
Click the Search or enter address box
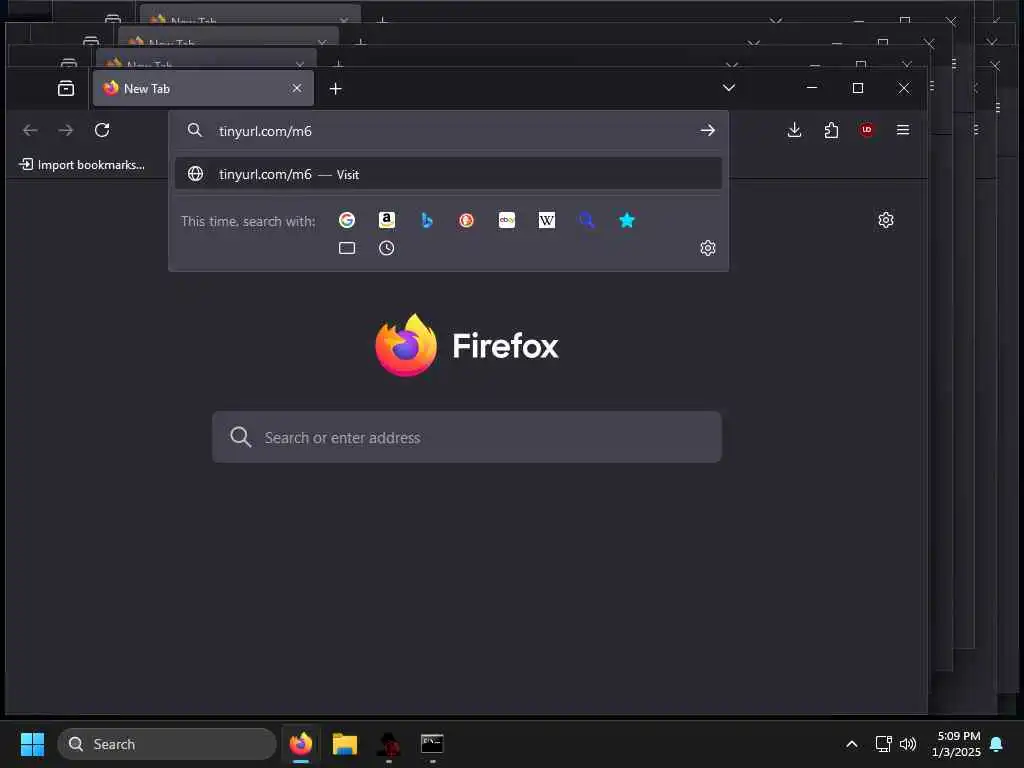467,437
